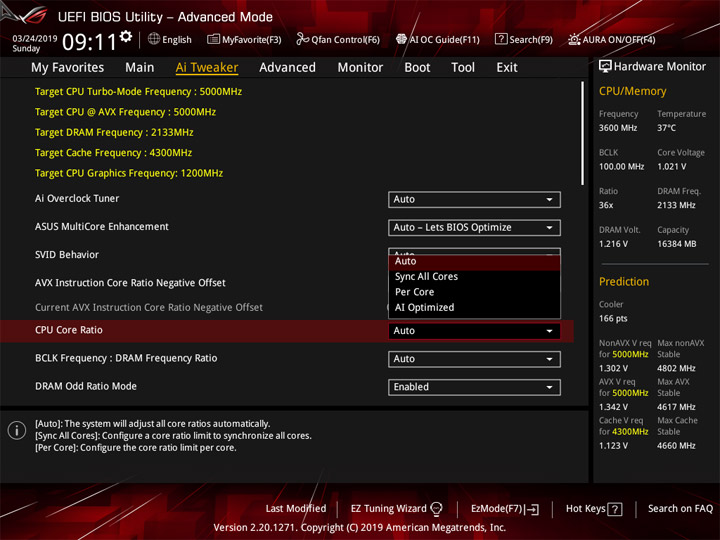The image size is (720, 540).
Task: Open the time settings gear icon
Action: [126, 36]
